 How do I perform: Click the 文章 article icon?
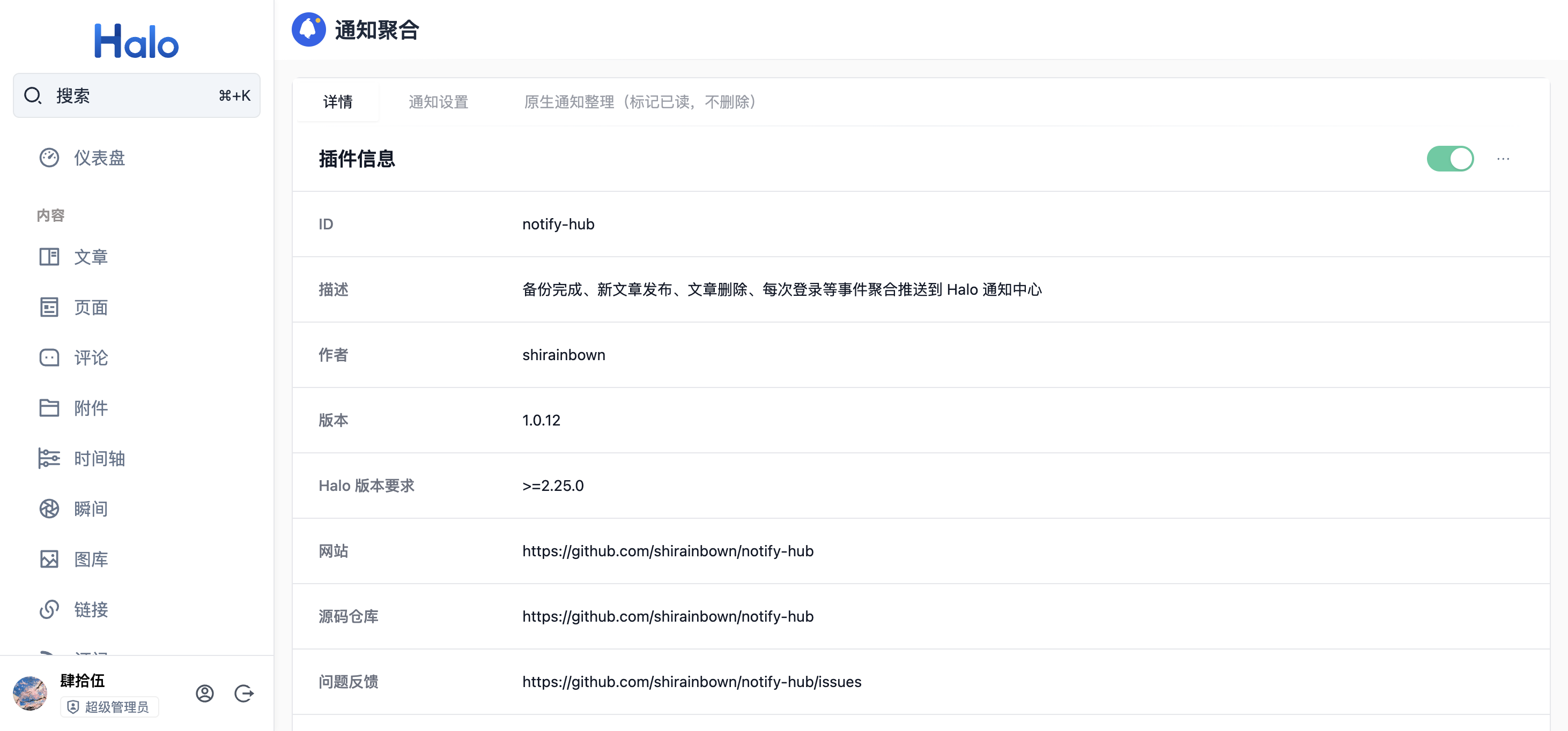49,257
